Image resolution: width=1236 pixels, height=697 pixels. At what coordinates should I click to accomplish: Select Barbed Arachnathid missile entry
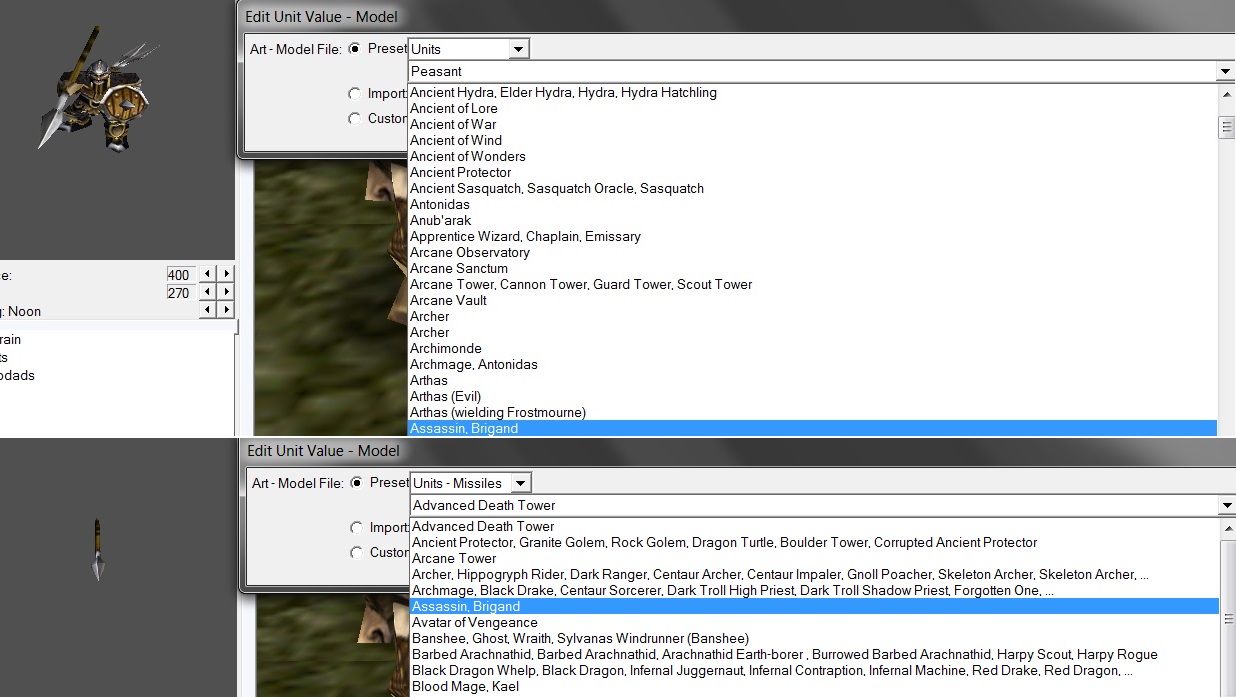coord(814,654)
